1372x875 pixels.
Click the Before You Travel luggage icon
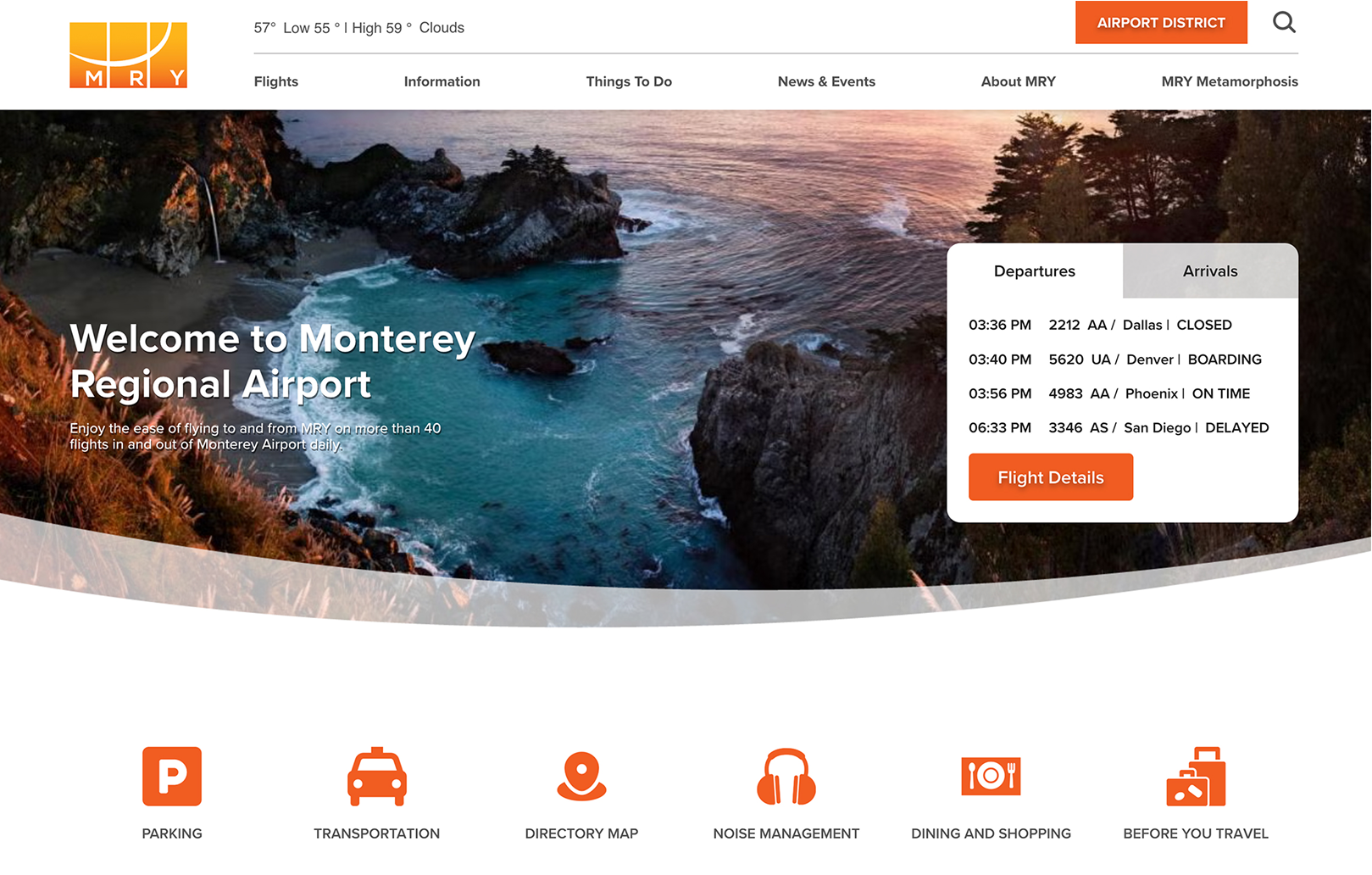[x=1195, y=774]
